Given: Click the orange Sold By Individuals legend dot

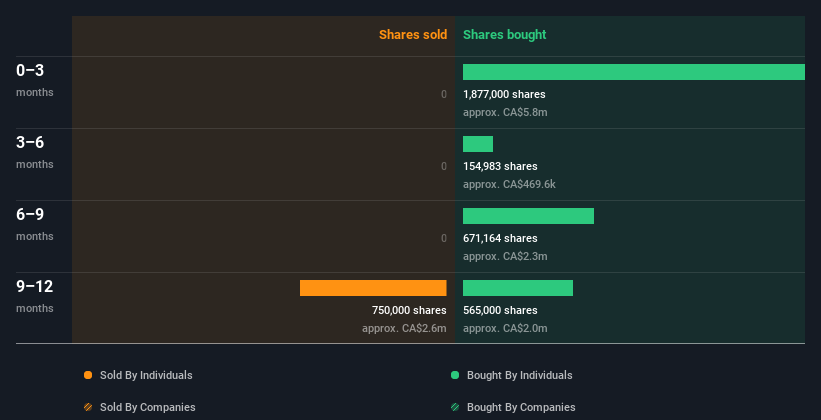Looking at the screenshot, I should point(88,375).
